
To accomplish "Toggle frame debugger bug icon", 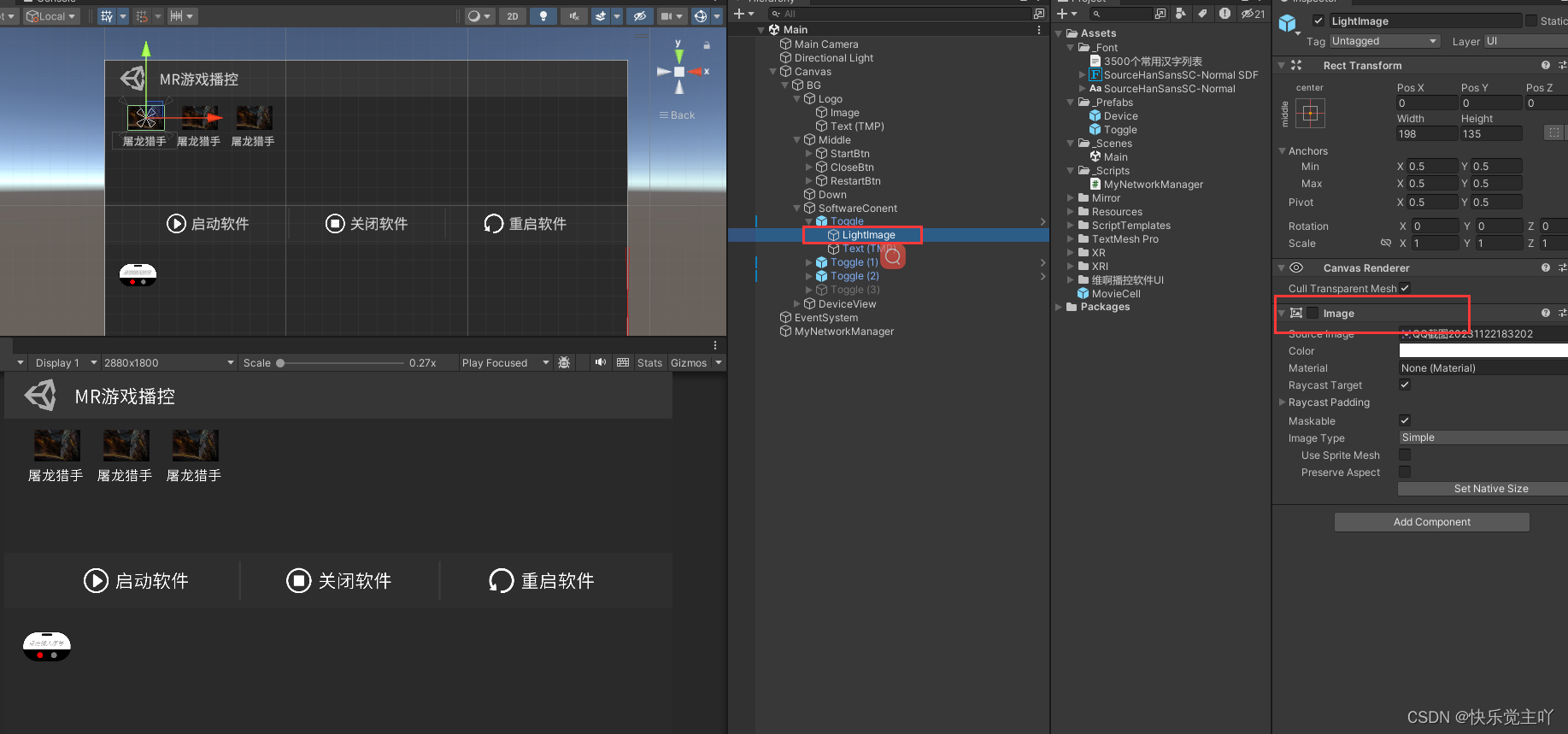I will (x=564, y=363).
